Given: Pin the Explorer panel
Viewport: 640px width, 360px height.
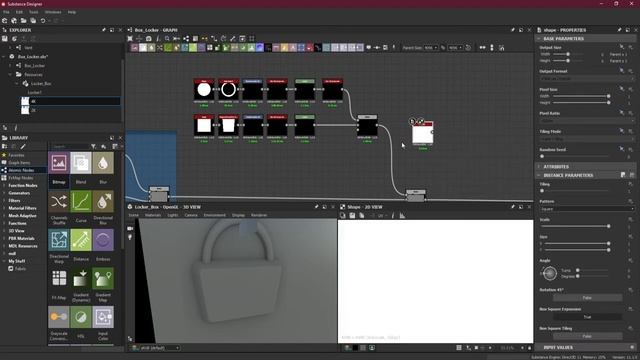Looking at the screenshot, I should 104,30.
